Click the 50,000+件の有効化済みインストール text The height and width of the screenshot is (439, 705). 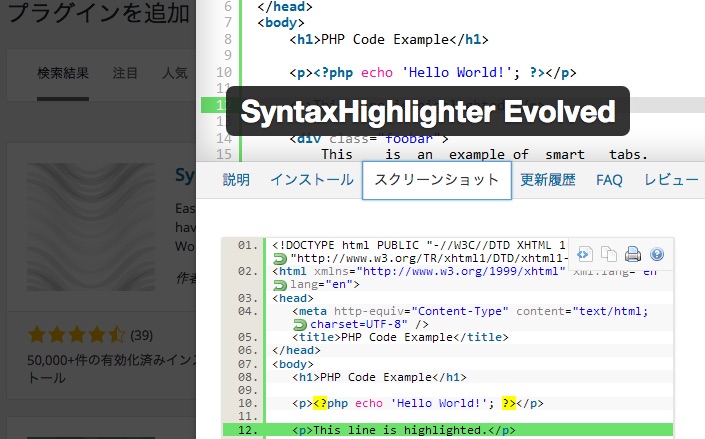pyautogui.click(x=112, y=368)
